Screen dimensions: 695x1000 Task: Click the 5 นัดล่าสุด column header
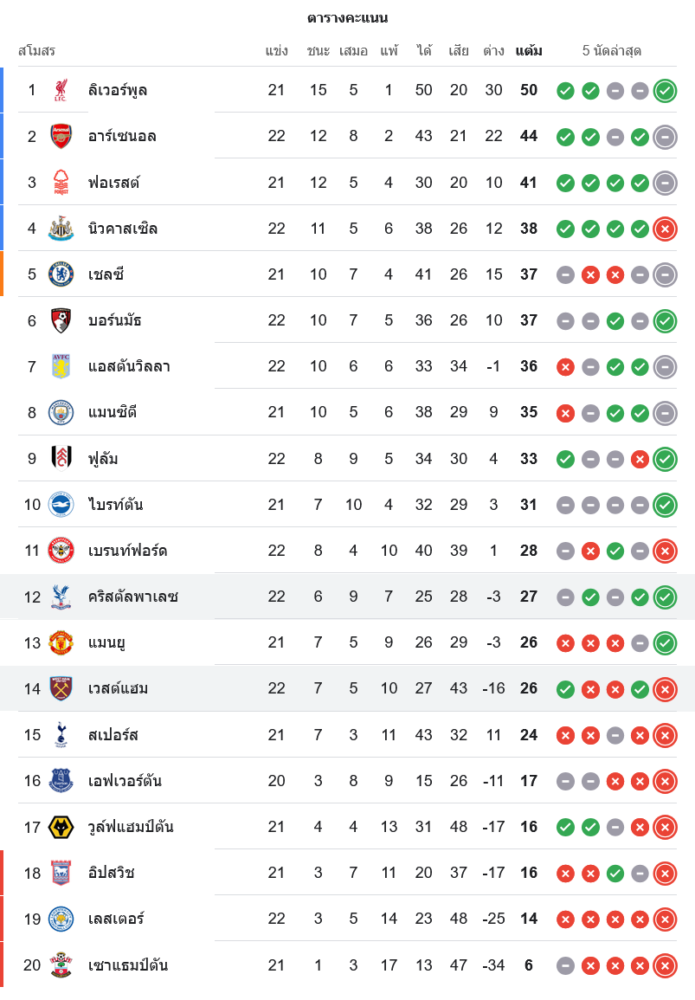point(612,50)
